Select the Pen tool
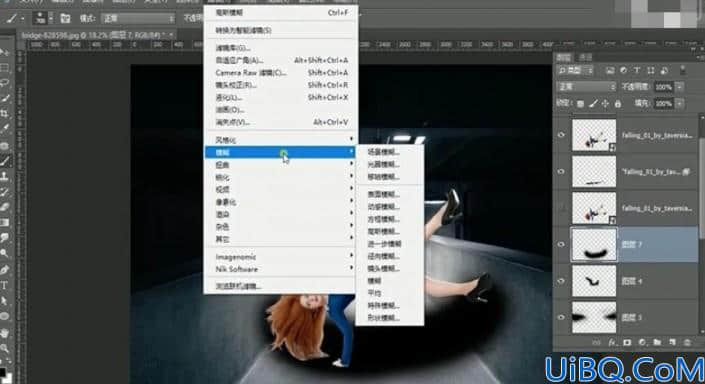This screenshot has height=384, width=705. [x=4, y=270]
